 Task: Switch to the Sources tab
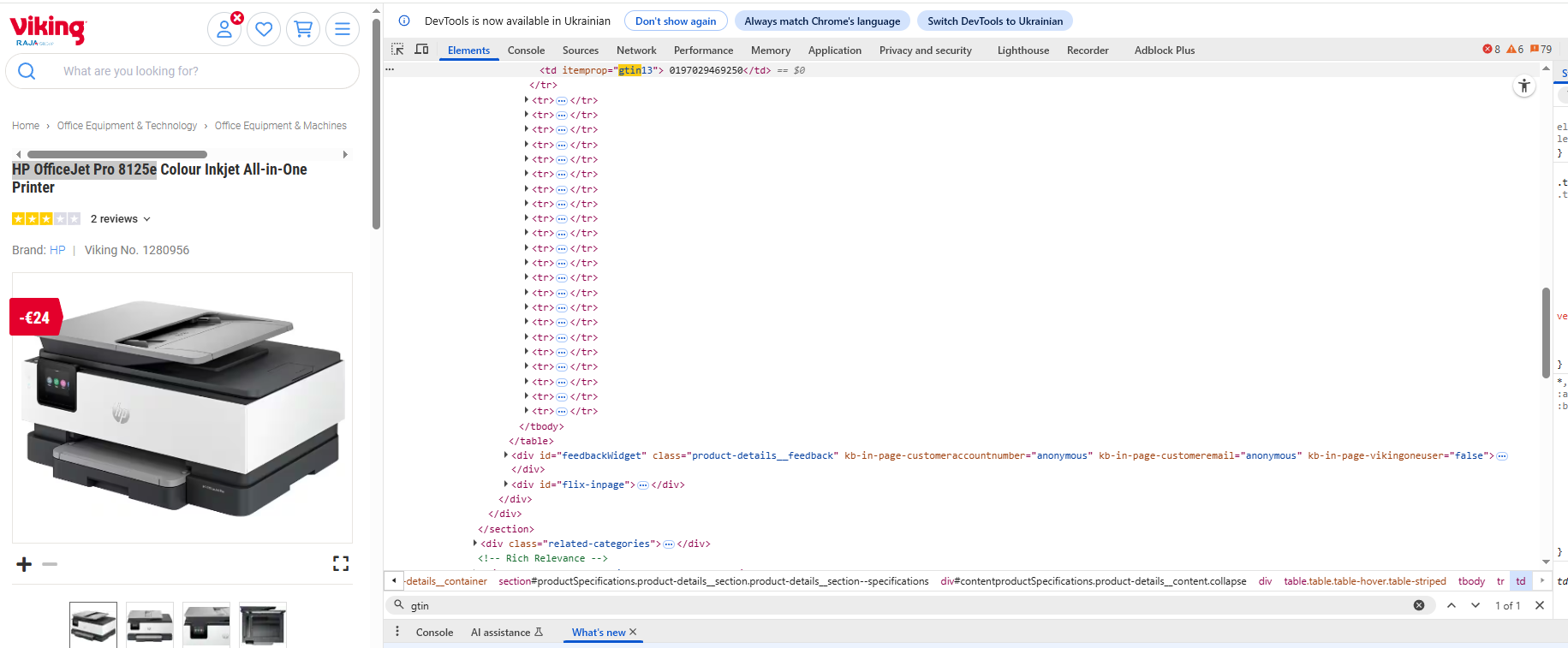[581, 51]
